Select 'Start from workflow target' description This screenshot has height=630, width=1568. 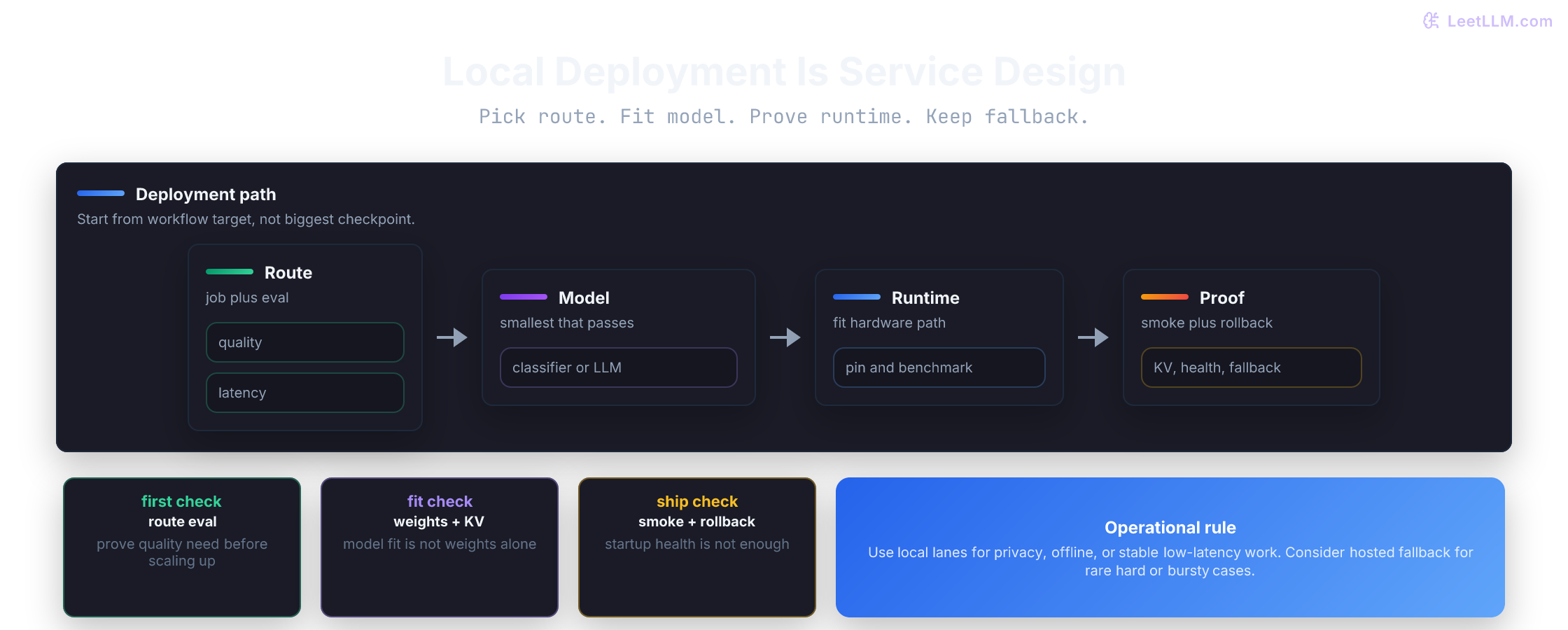coord(246,219)
